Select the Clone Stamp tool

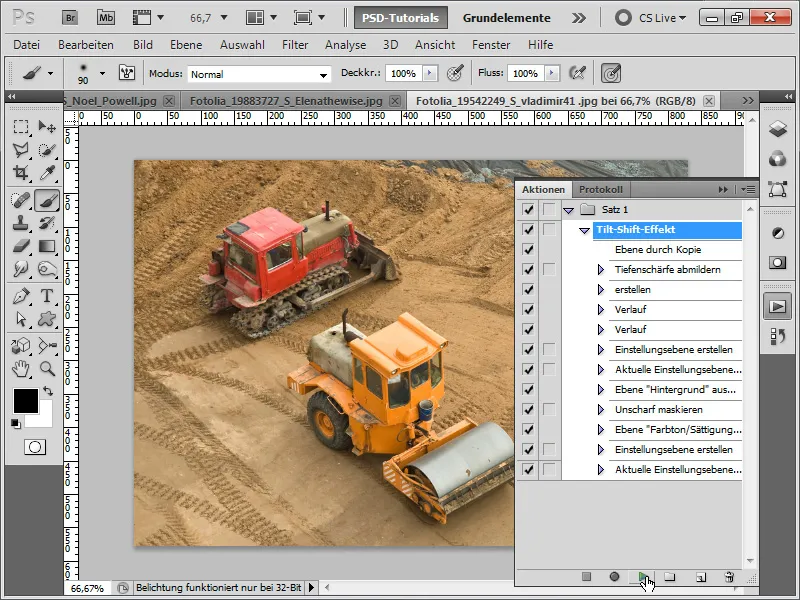[21, 223]
